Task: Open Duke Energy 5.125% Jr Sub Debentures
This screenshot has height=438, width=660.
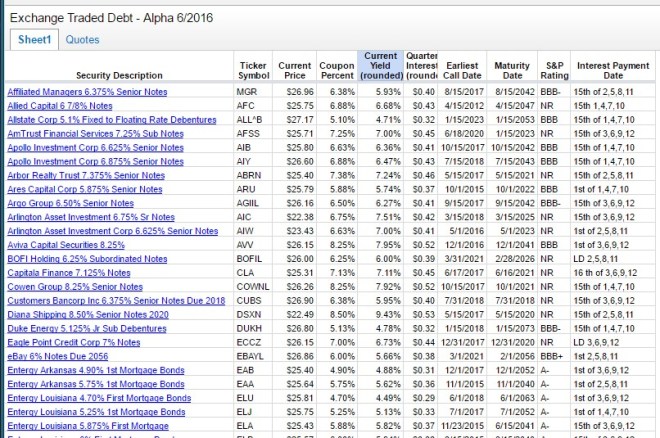Action: [x=87, y=328]
